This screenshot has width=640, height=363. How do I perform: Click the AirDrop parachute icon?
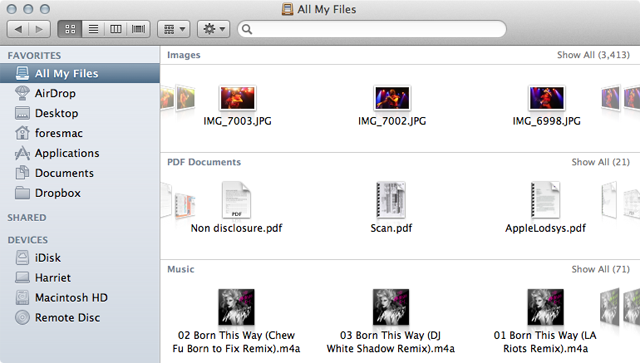click(x=22, y=93)
